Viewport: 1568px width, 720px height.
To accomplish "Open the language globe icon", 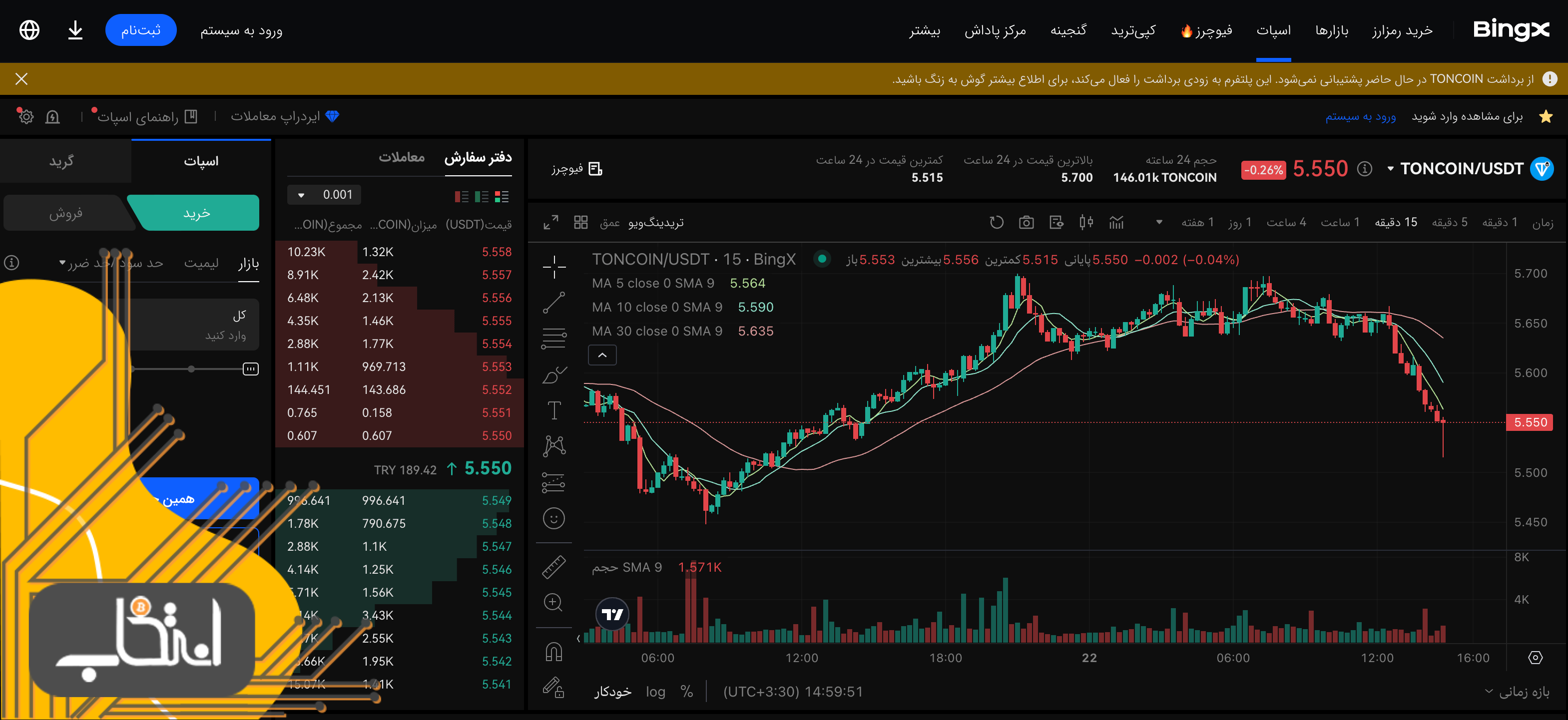I will tap(29, 30).
